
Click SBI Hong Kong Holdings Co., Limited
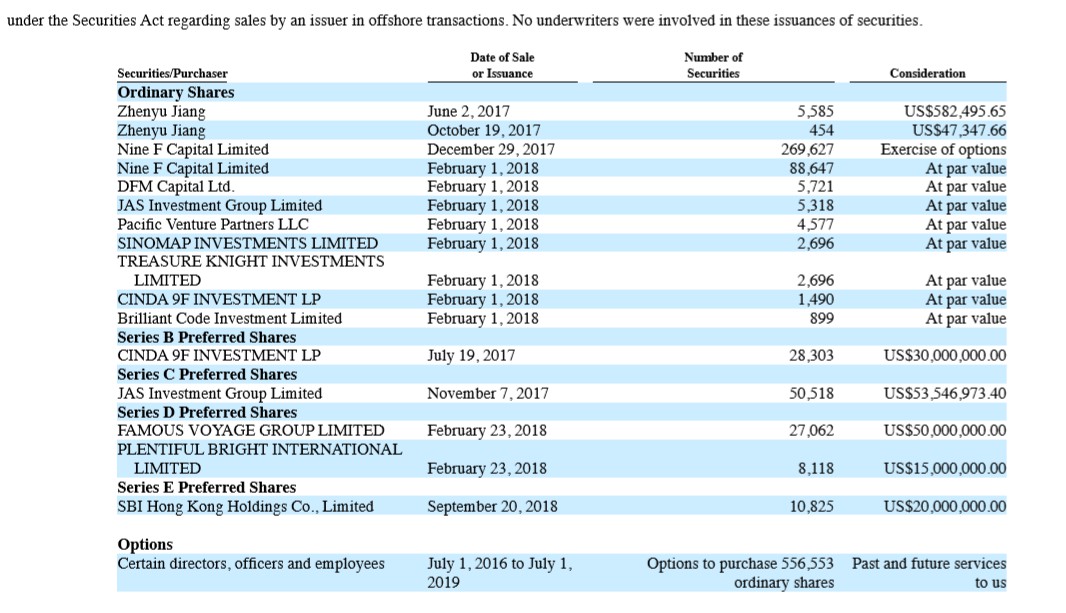(245, 506)
